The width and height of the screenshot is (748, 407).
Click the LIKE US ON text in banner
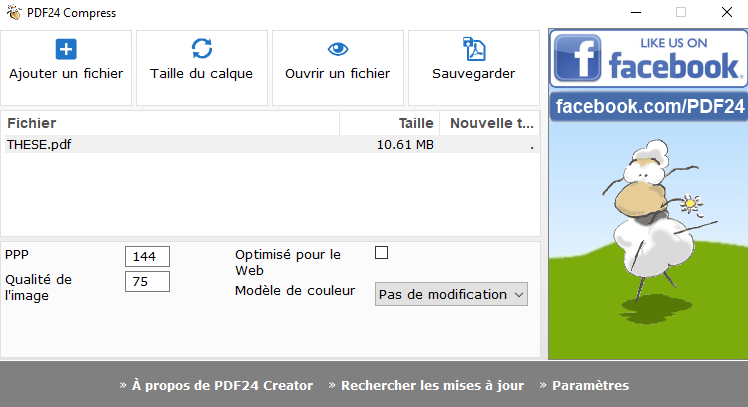pos(674,43)
